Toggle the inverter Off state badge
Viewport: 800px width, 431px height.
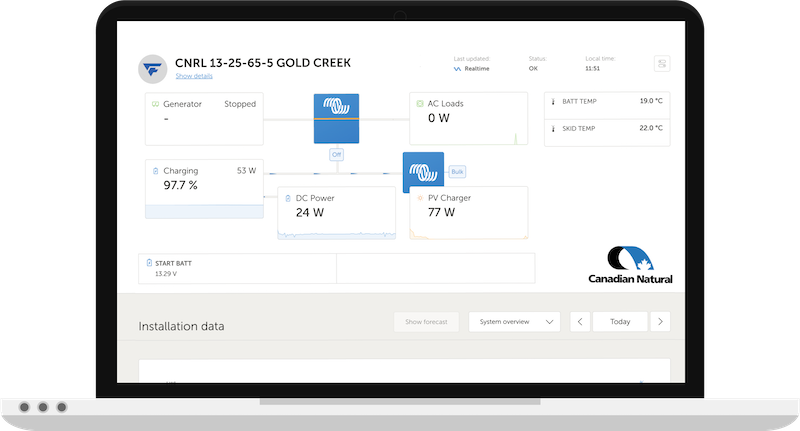click(336, 154)
